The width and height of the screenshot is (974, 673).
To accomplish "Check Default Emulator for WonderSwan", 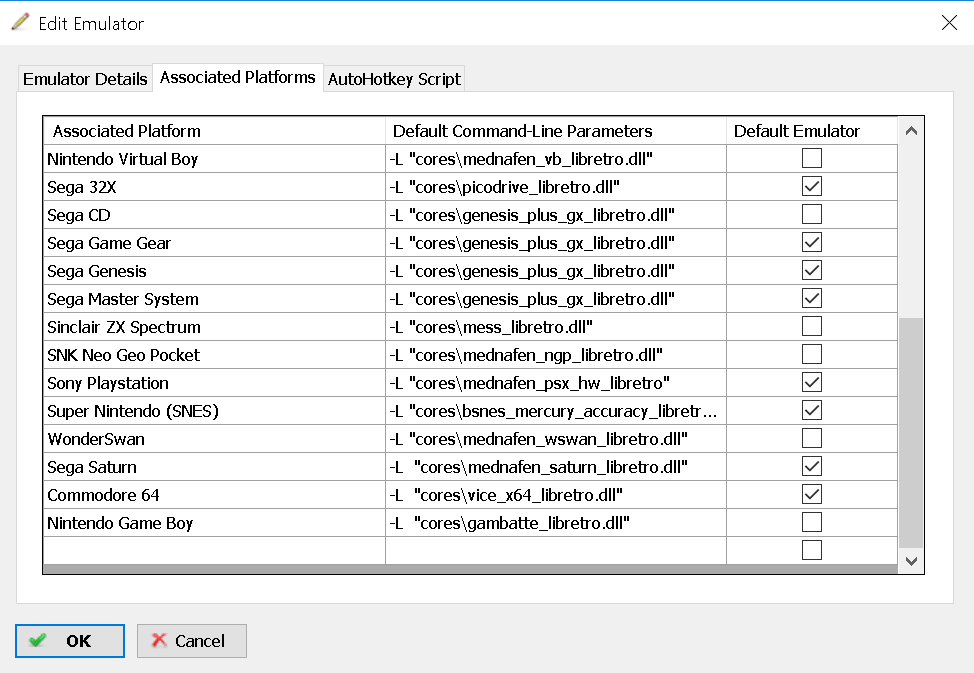I will coord(811,438).
